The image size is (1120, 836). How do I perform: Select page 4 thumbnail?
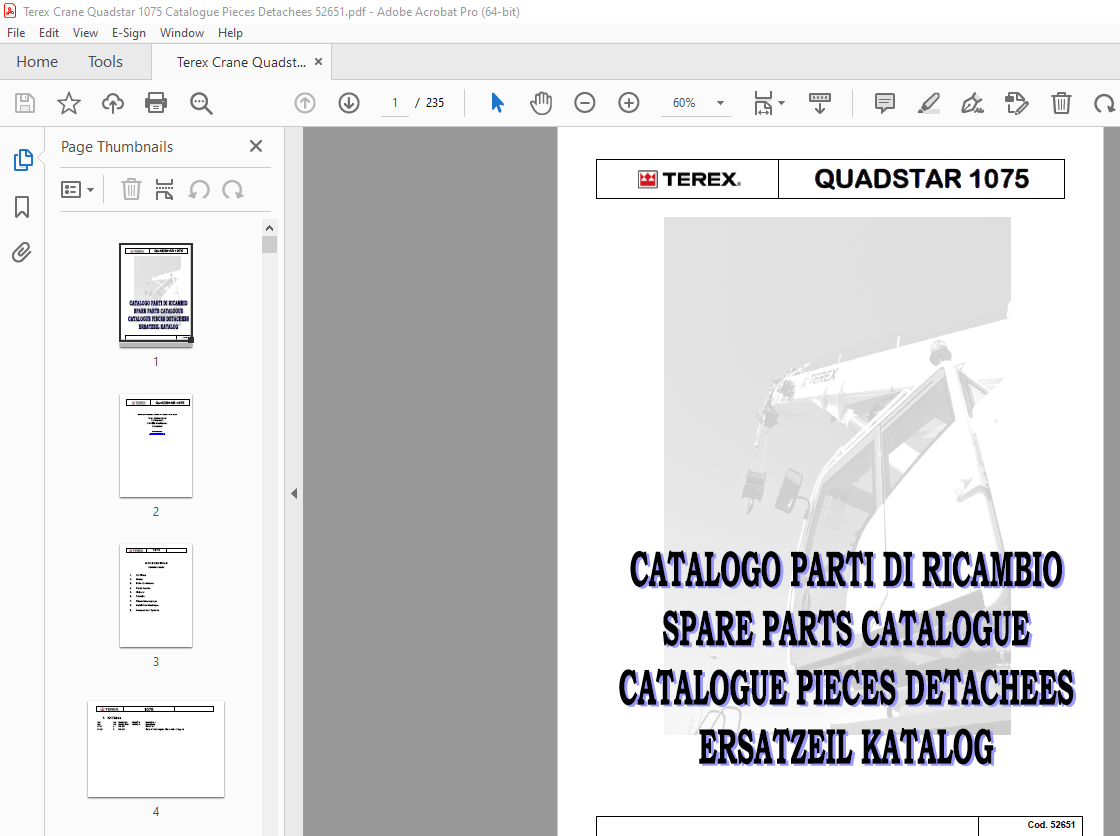[156, 750]
